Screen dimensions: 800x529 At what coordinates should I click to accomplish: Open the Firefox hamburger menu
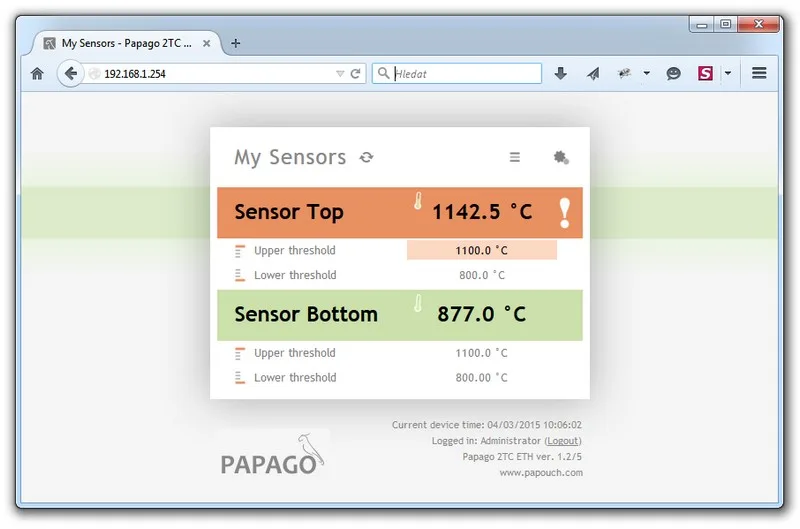(759, 73)
